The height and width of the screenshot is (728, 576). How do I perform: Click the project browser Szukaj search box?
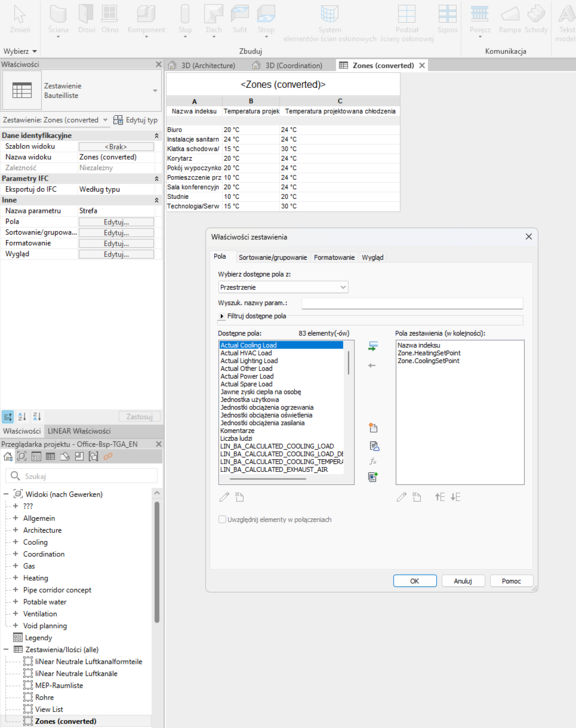click(81, 476)
